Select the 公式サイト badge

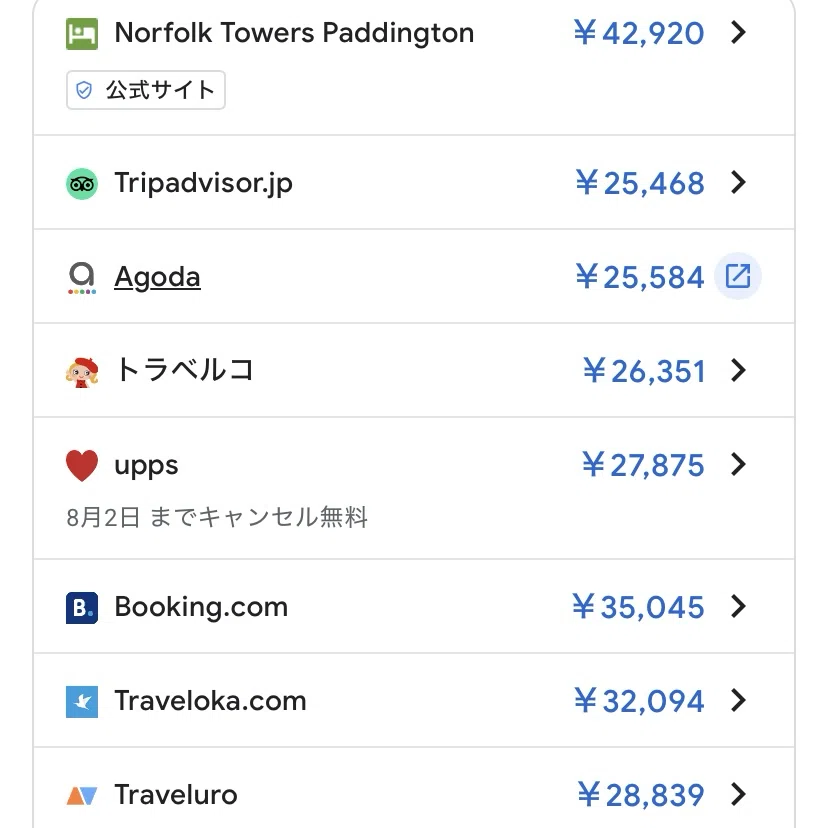coord(146,90)
